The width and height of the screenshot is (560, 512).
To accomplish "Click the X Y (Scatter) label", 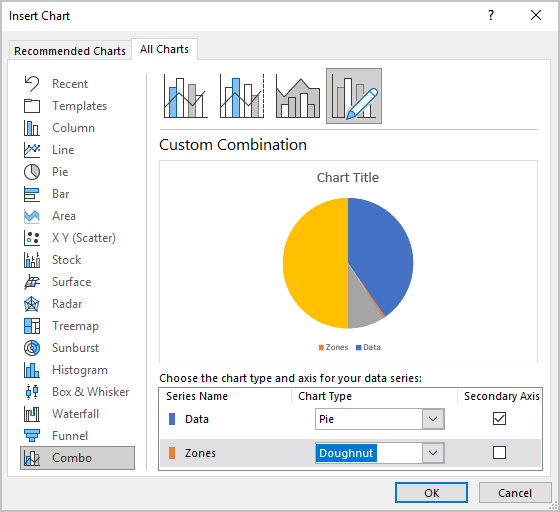I will pos(84,238).
